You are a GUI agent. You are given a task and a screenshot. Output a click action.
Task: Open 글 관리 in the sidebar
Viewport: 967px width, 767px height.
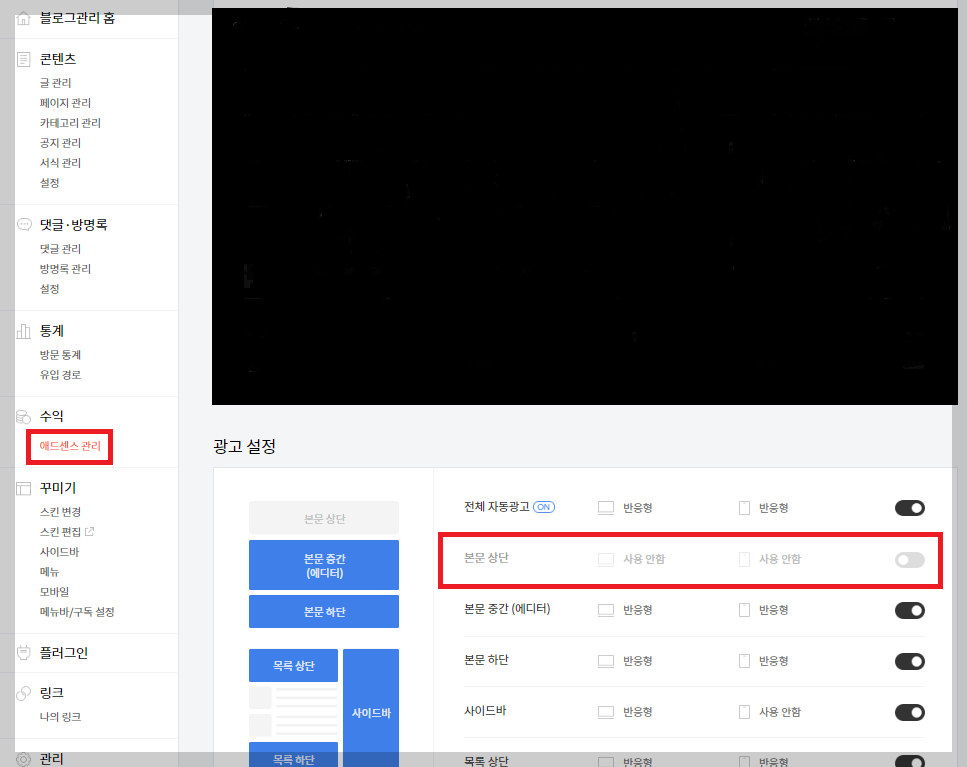point(56,83)
